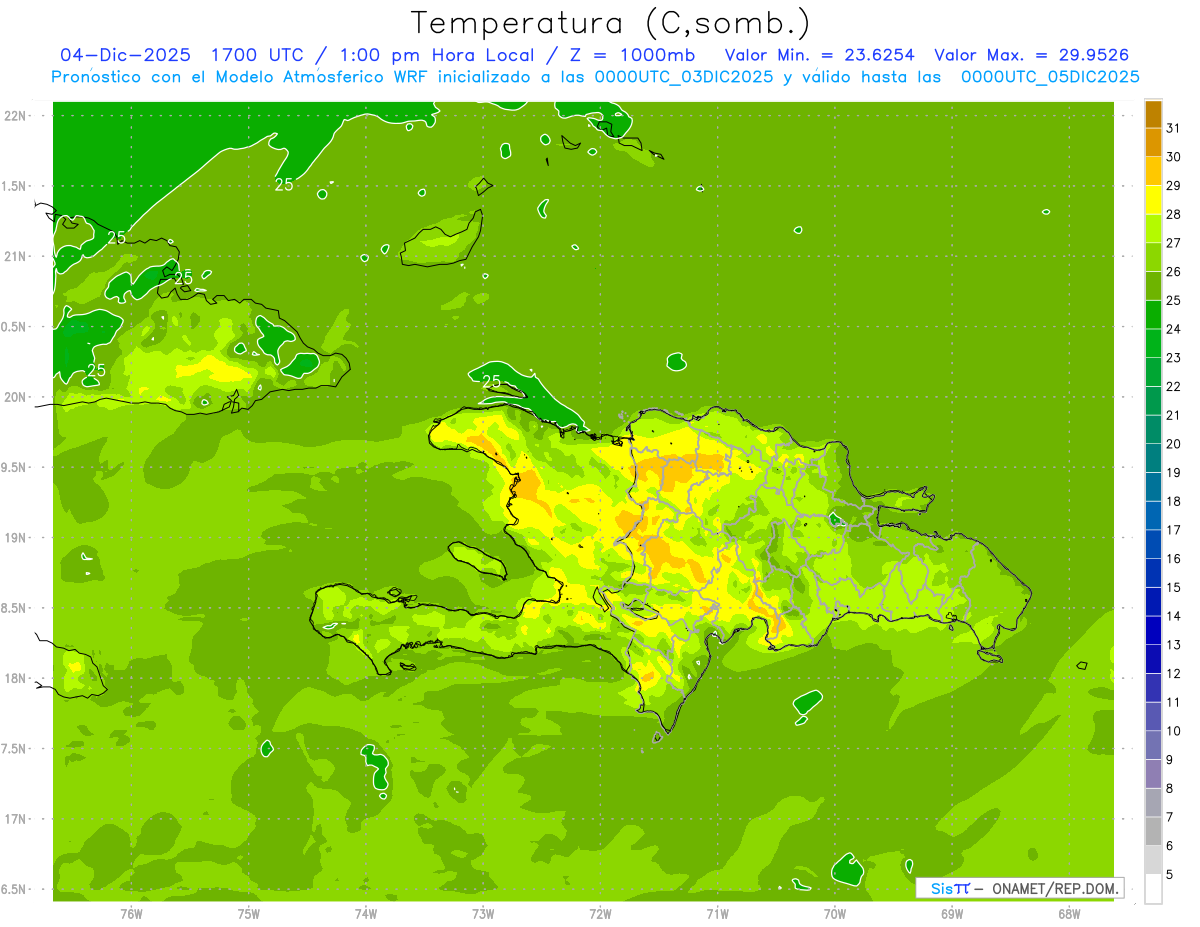This screenshot has width=1200, height=927.
Task: Click the '71W' longitude axis label
Action: (717, 914)
